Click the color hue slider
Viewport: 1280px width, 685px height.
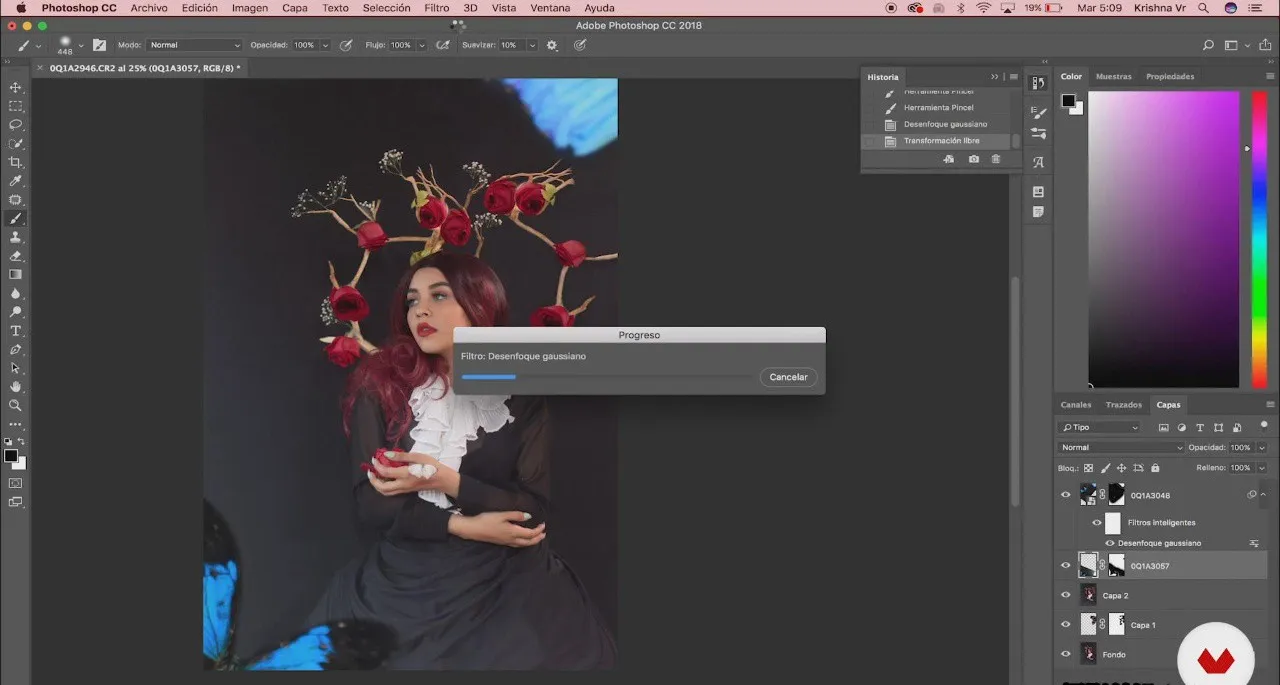[1259, 239]
